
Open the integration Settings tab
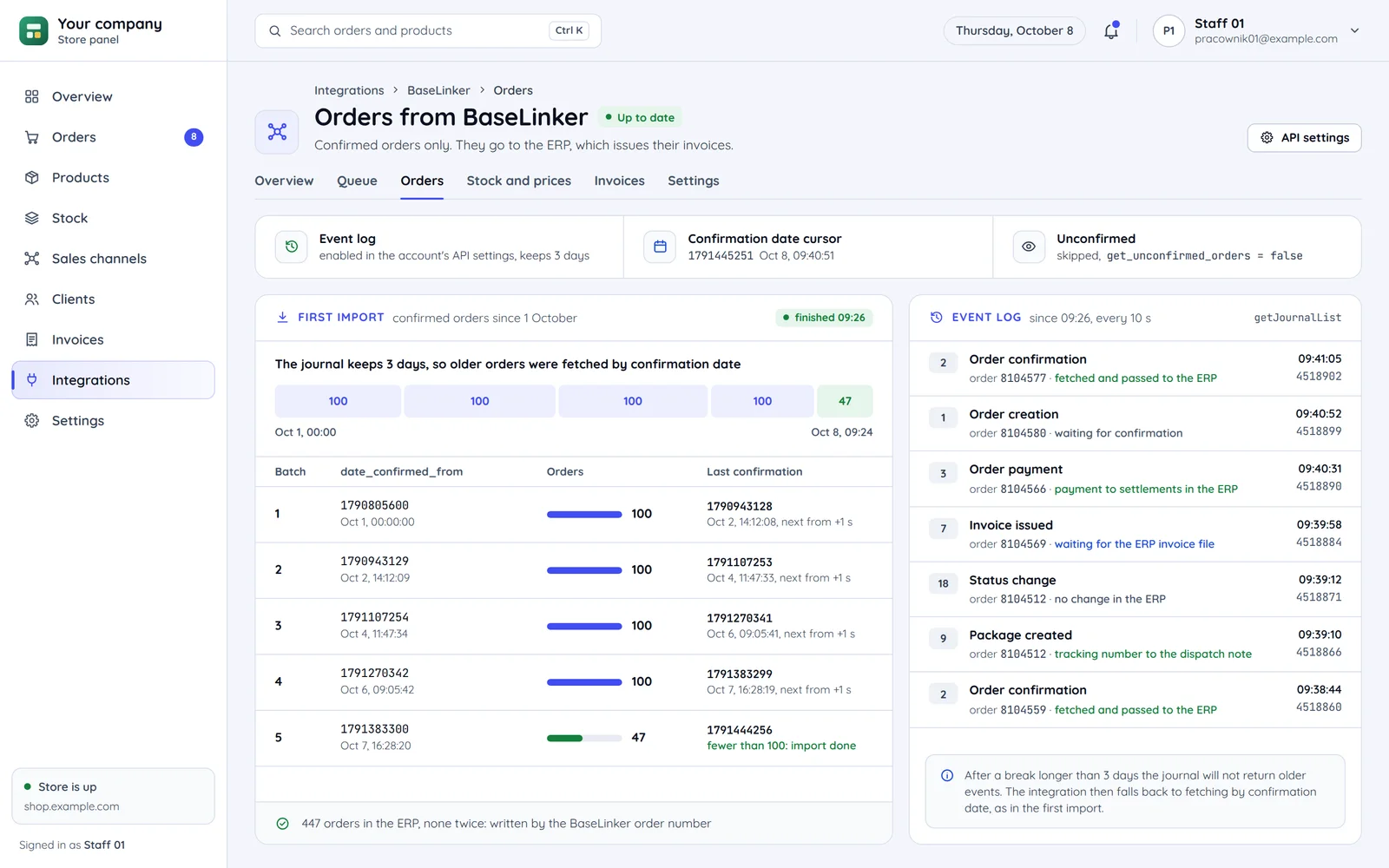tap(693, 181)
